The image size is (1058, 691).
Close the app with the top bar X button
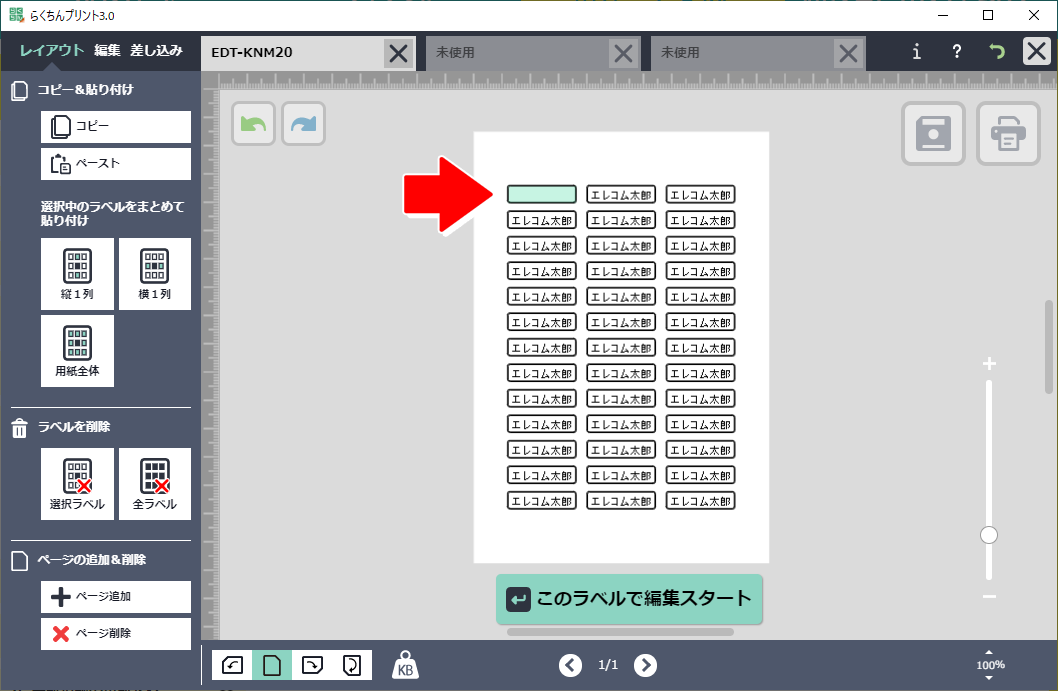[x=1036, y=51]
